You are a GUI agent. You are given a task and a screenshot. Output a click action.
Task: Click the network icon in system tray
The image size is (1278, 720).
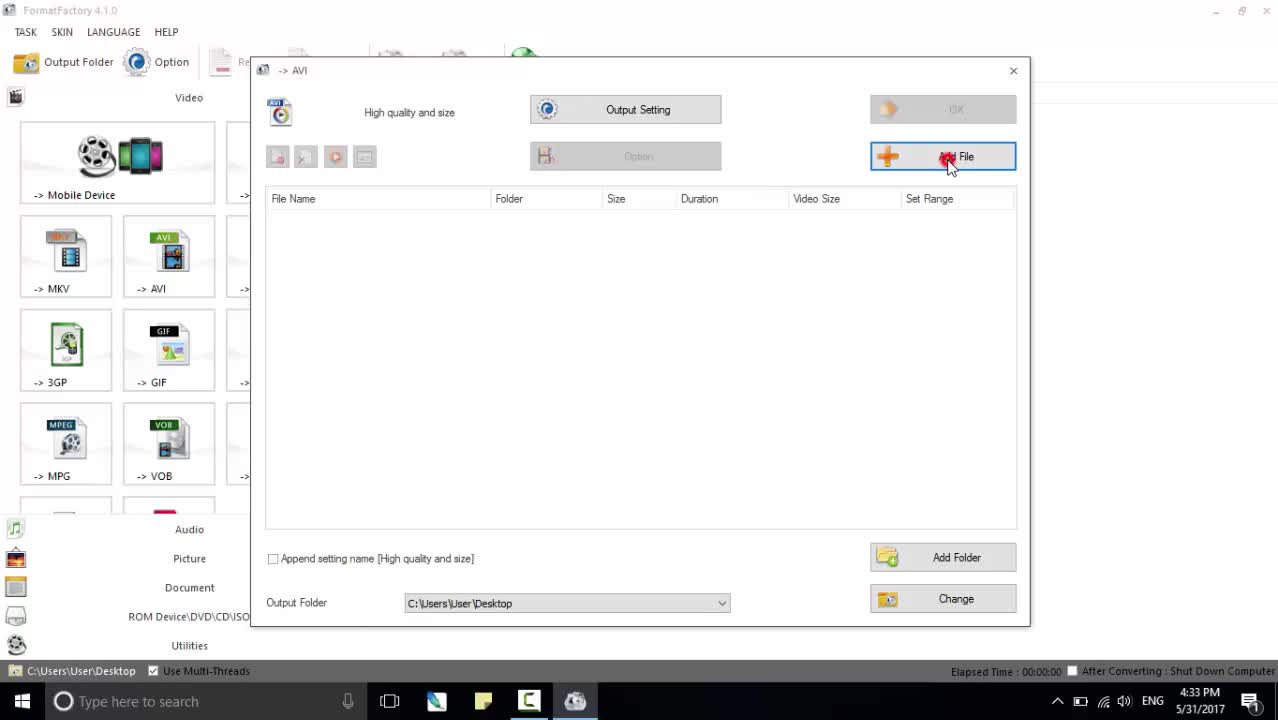pos(1103,701)
